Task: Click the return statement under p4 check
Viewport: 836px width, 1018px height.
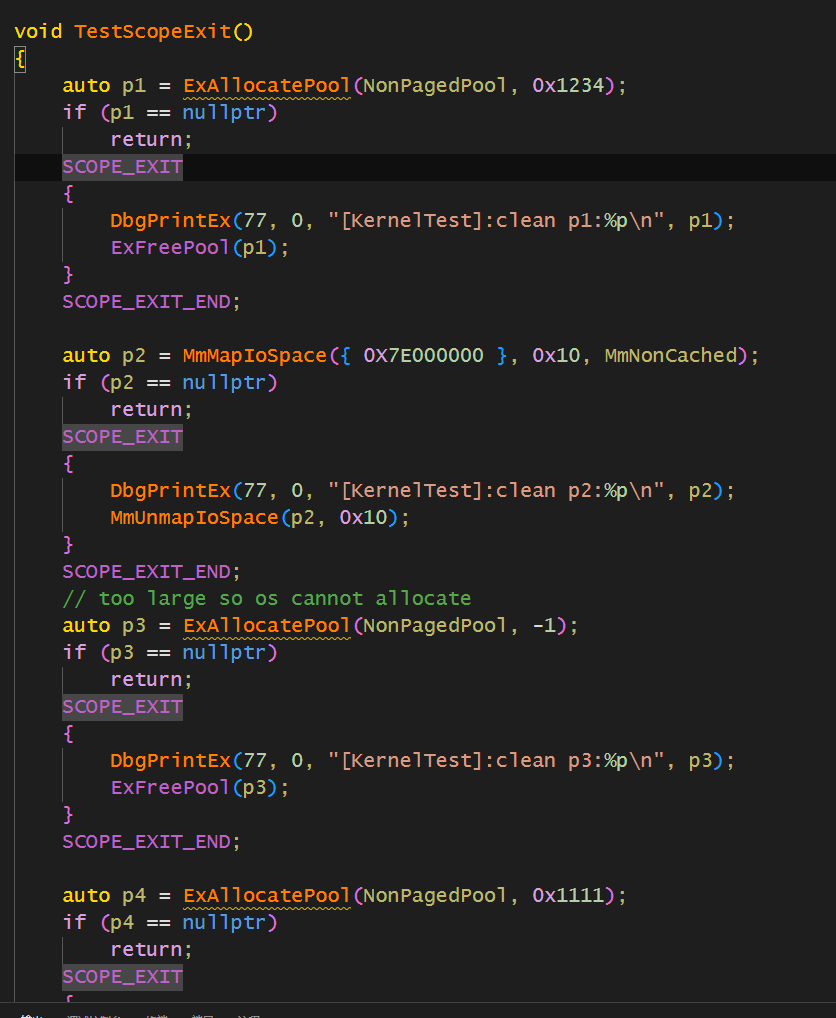Action: (151, 949)
